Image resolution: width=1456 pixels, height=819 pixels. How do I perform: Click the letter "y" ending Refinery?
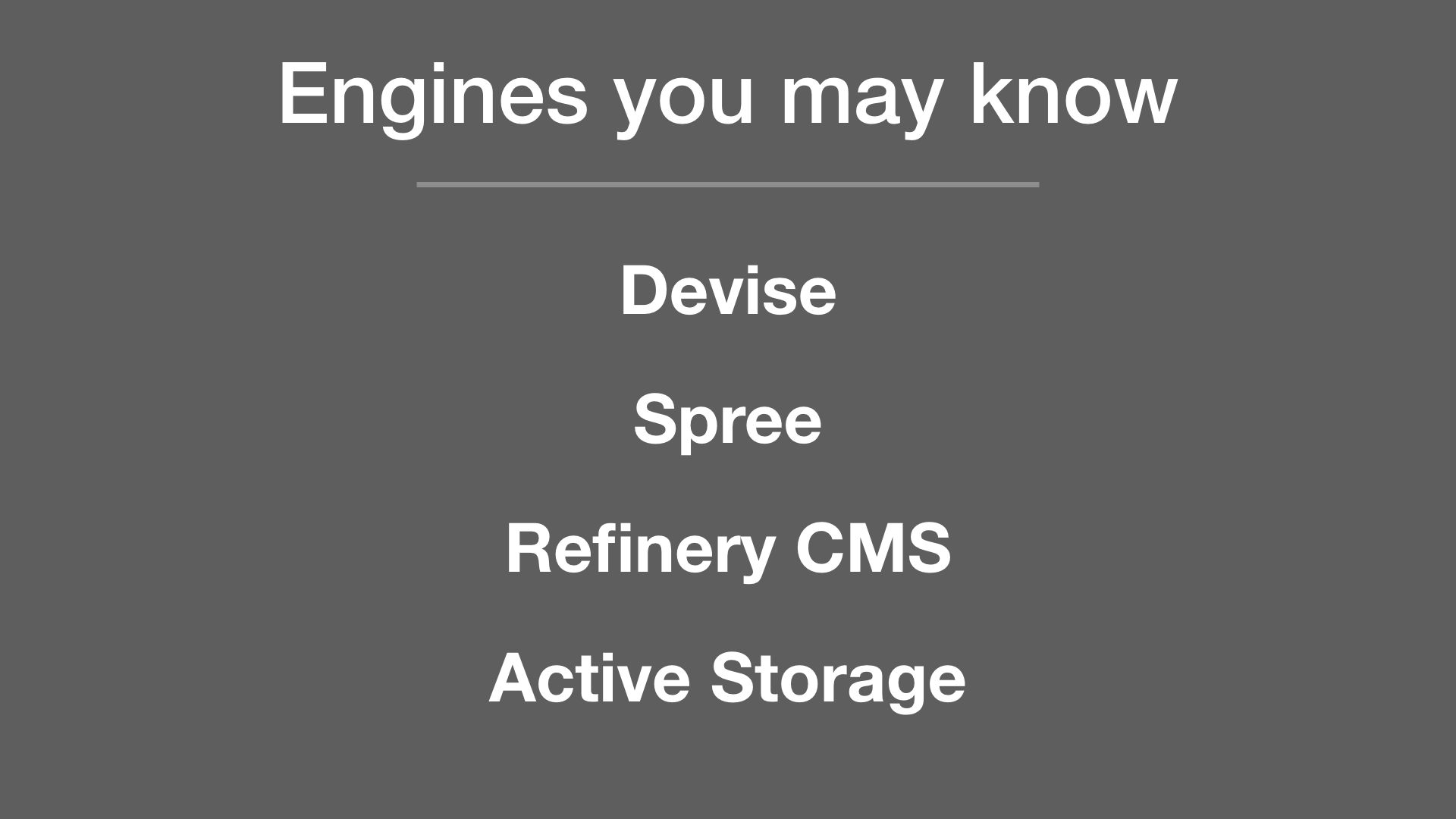point(755,561)
